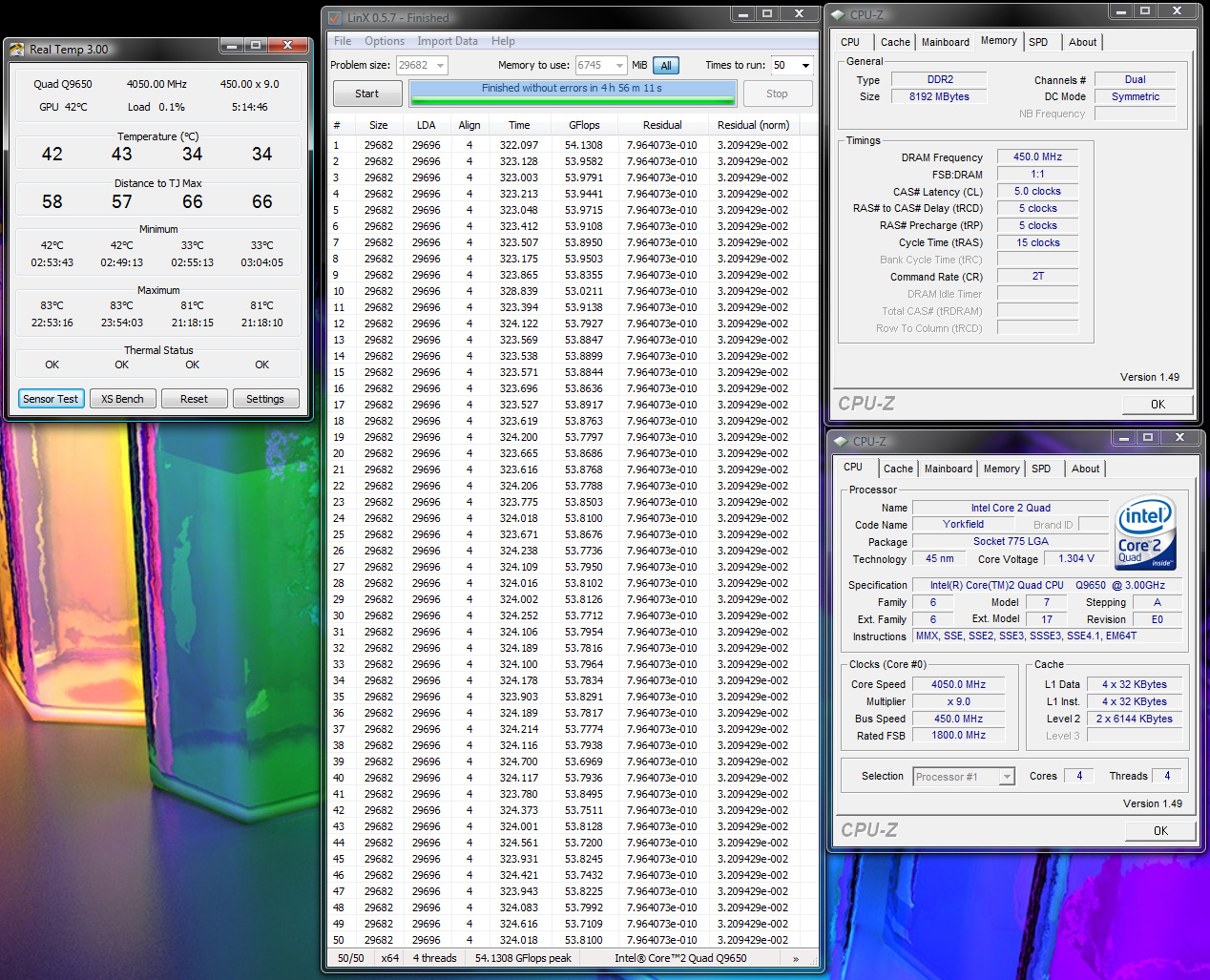Click GFlops value 53.0211 in the table

pyautogui.click(x=584, y=291)
